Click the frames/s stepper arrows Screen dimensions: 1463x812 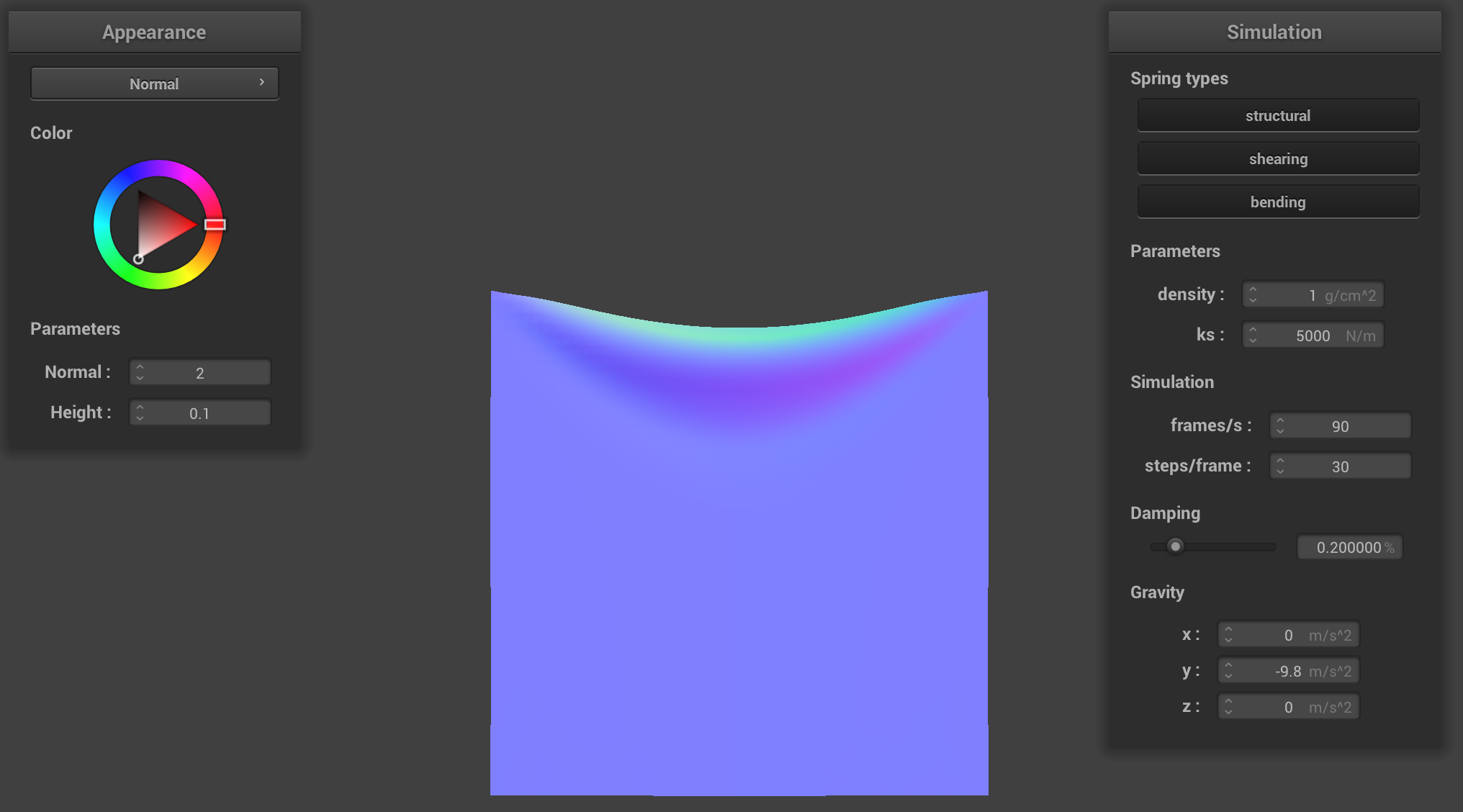1280,426
